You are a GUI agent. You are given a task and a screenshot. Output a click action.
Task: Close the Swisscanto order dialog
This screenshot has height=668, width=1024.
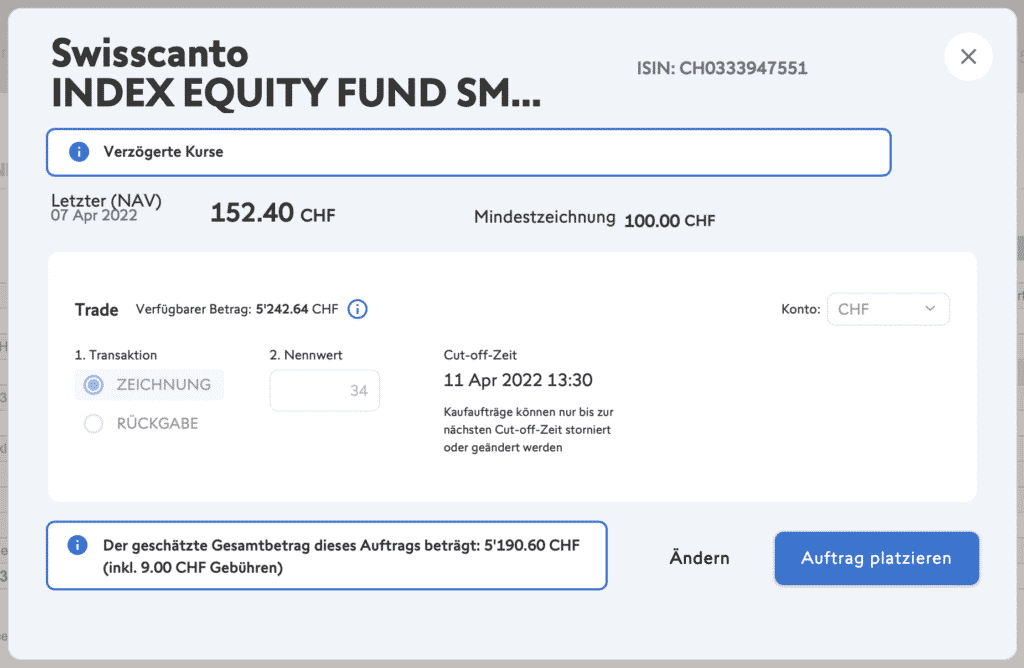967,57
